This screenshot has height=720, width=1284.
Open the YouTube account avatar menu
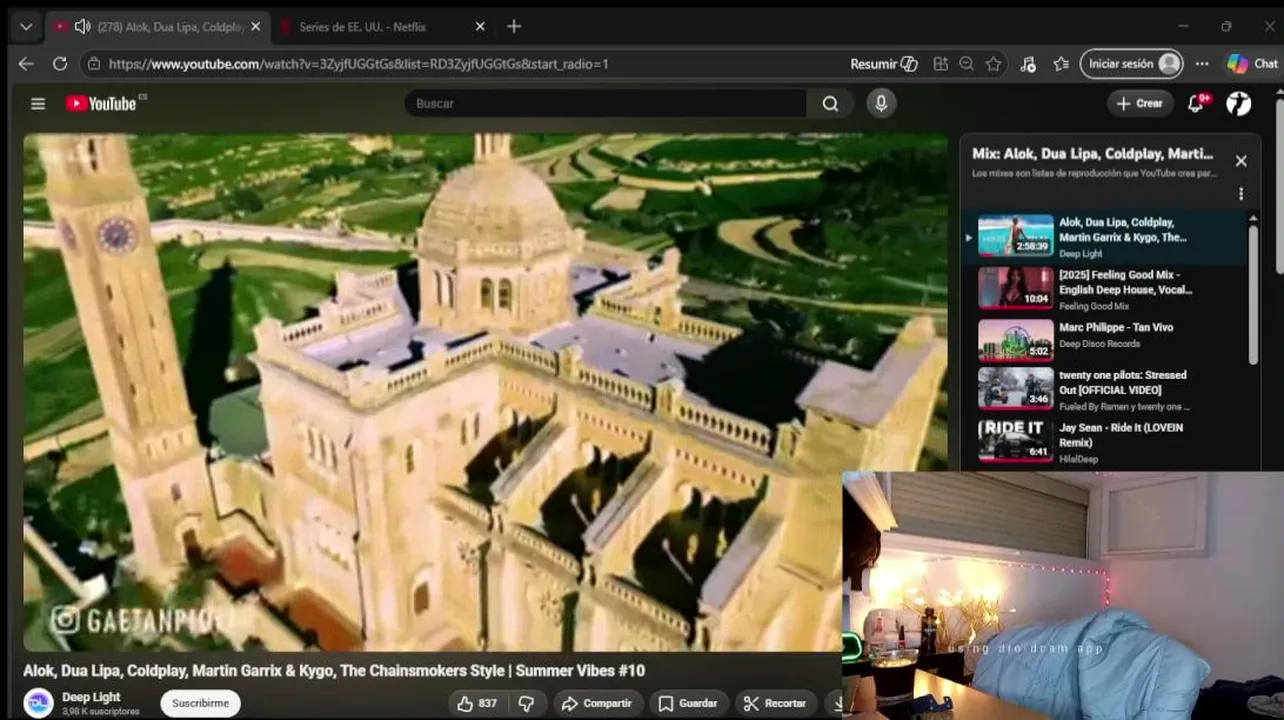(1239, 103)
